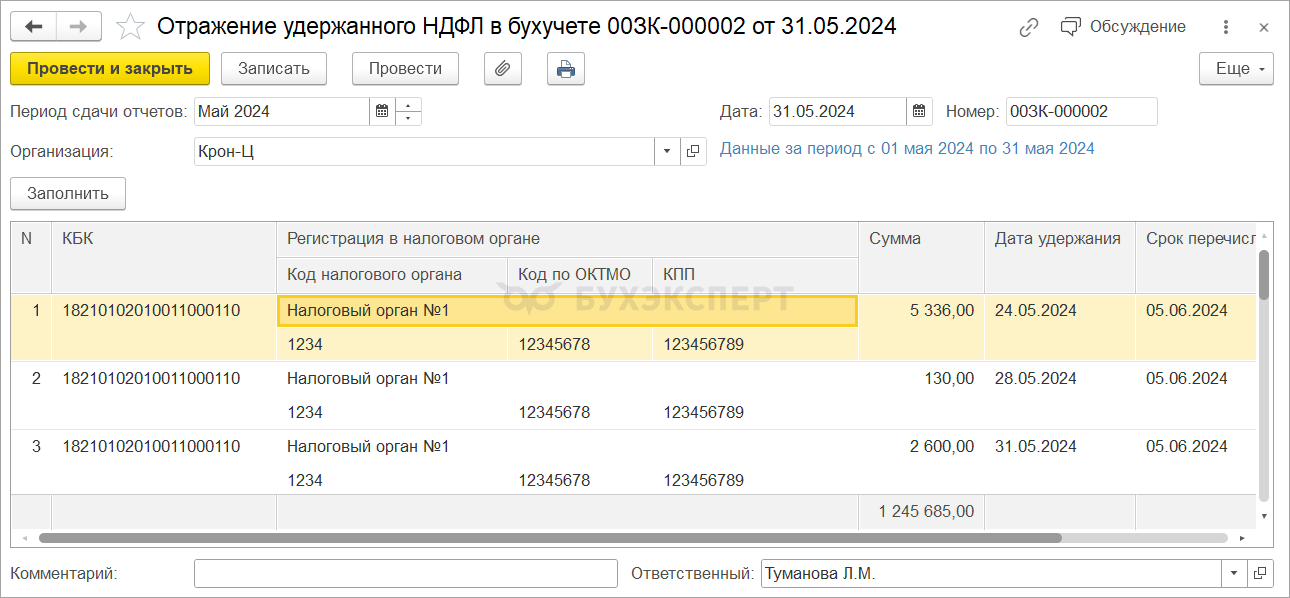1290x598 pixels.
Task: Open calendar for reporting period field
Action: (382, 112)
